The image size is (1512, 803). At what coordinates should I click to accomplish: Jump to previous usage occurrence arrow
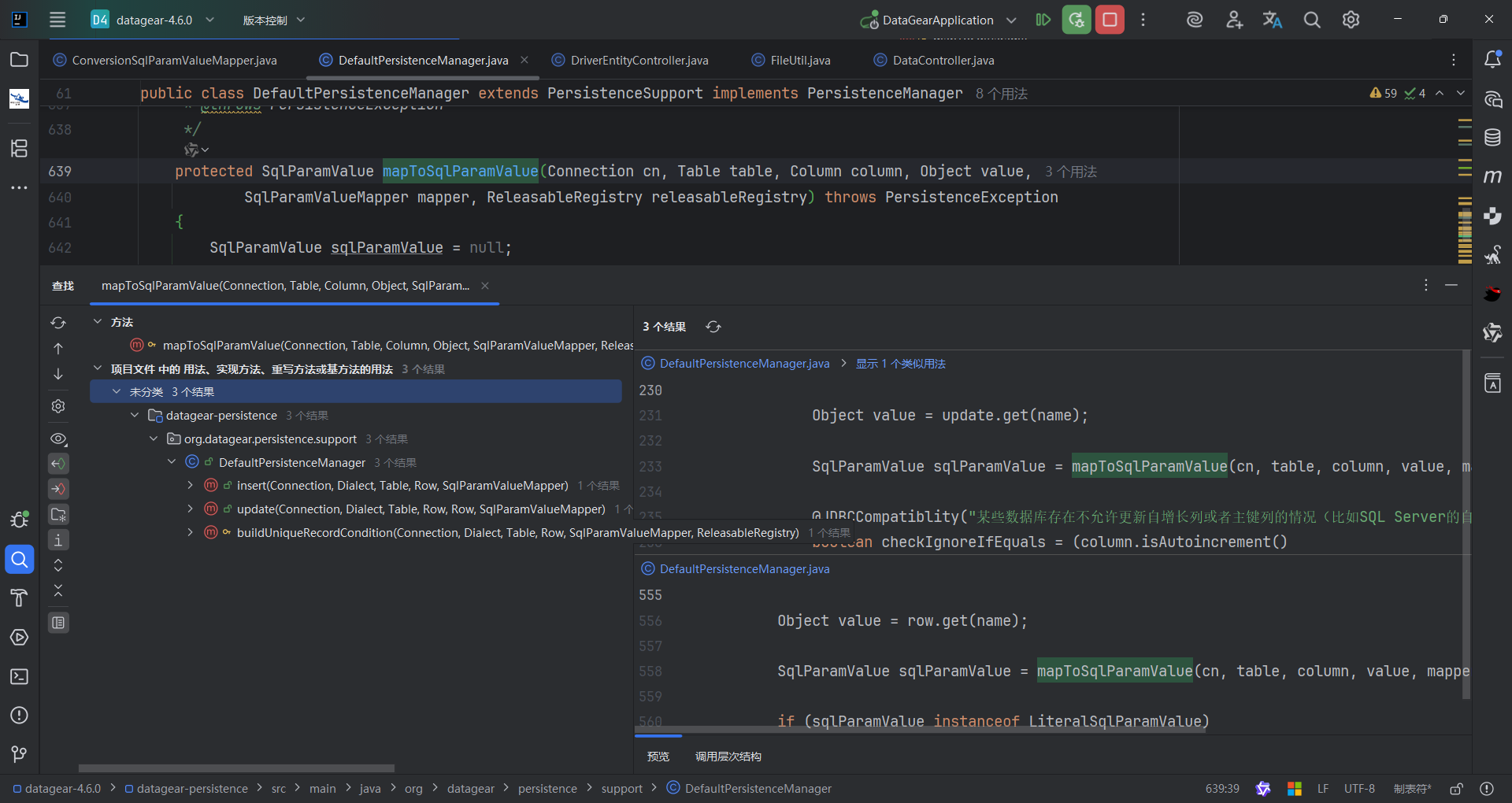coord(58,348)
